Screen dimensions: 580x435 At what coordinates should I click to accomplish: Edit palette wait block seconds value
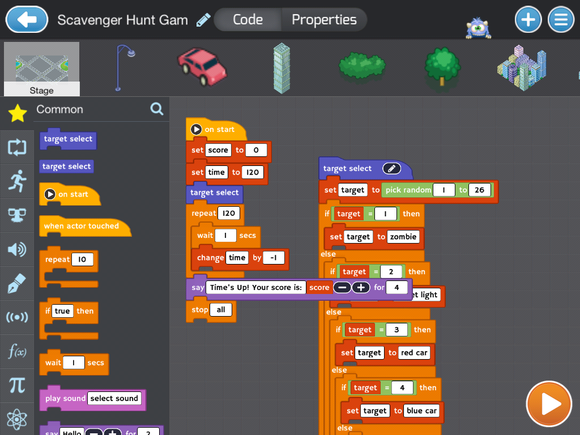coord(73,363)
